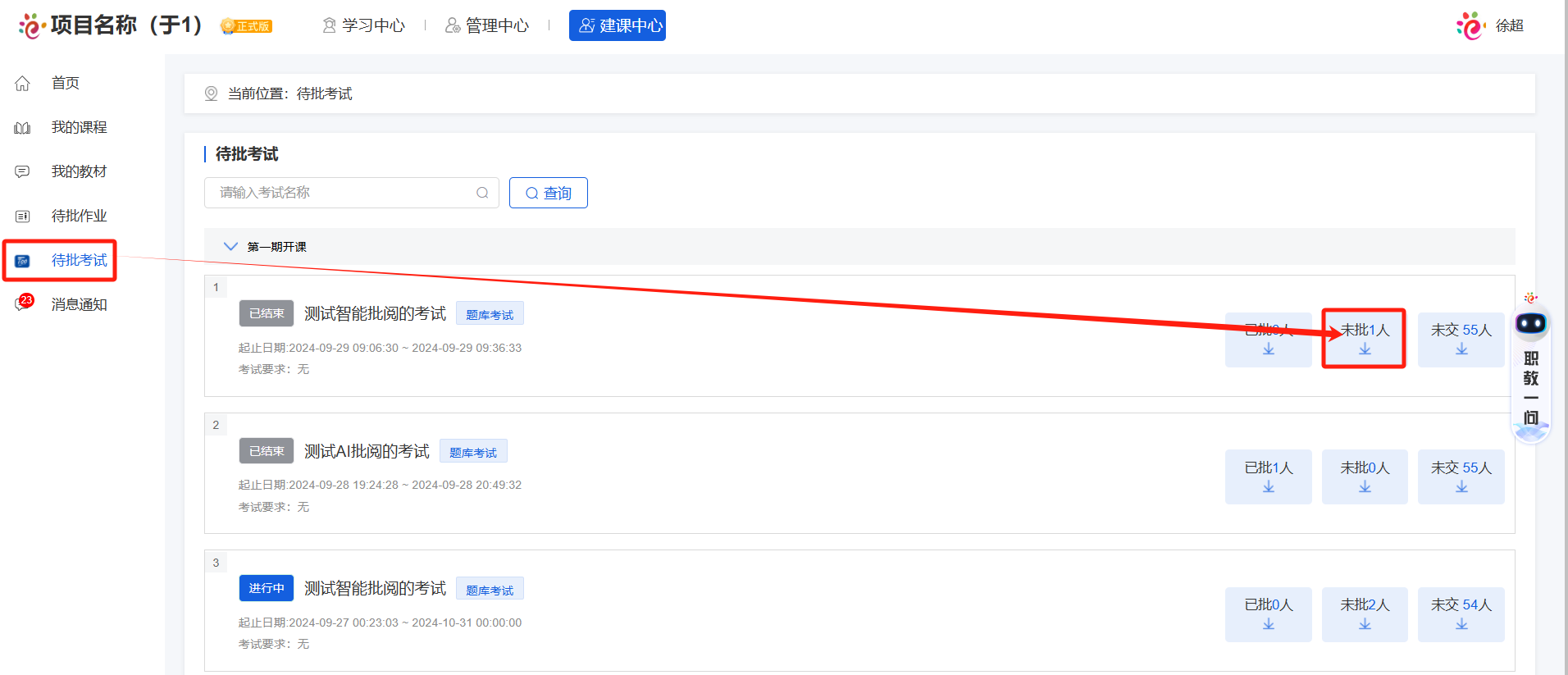Click the 我的教材 chat icon
1568x675 pixels.
(x=22, y=171)
